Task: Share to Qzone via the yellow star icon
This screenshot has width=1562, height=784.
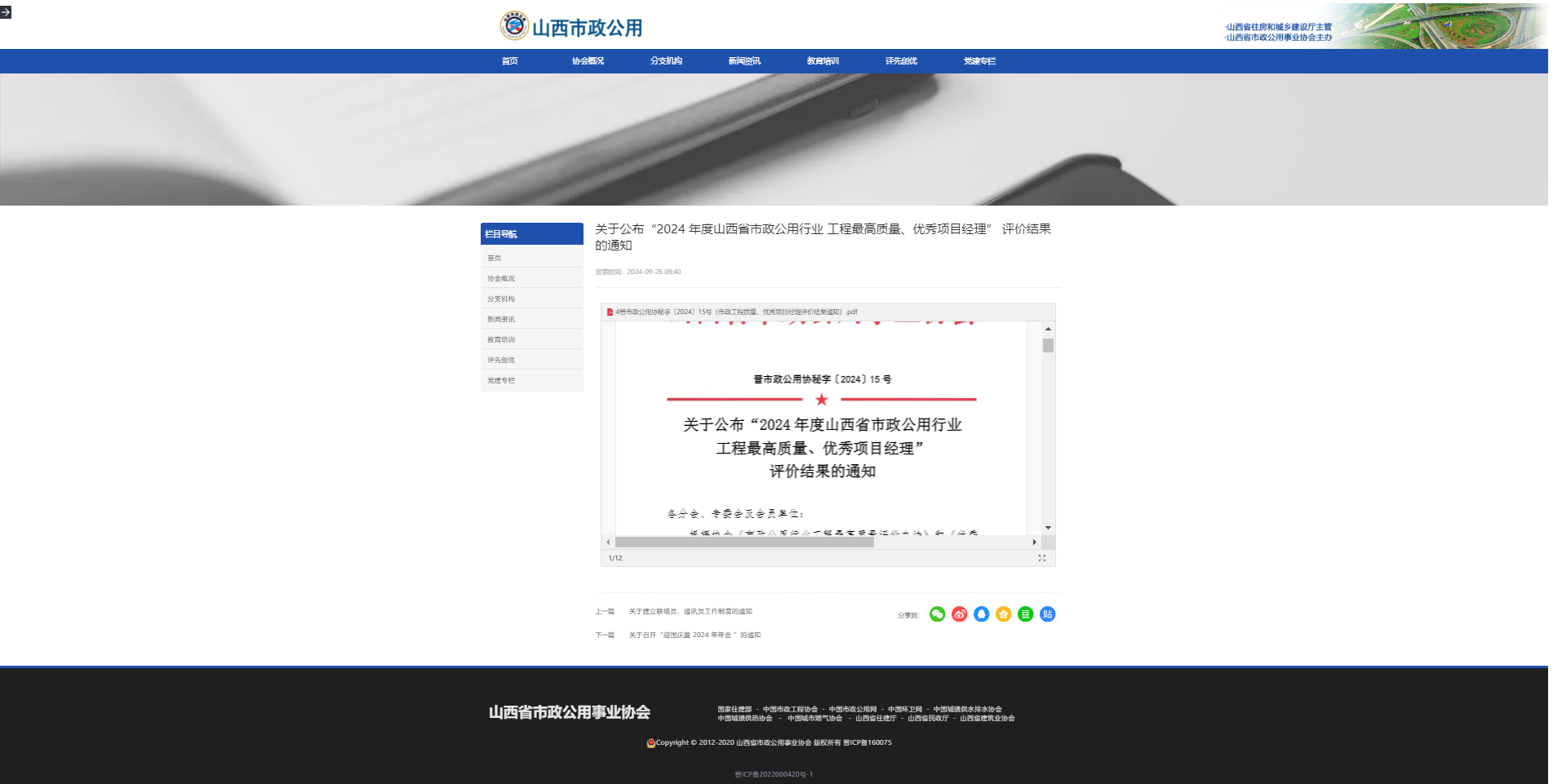Action: click(x=1004, y=614)
